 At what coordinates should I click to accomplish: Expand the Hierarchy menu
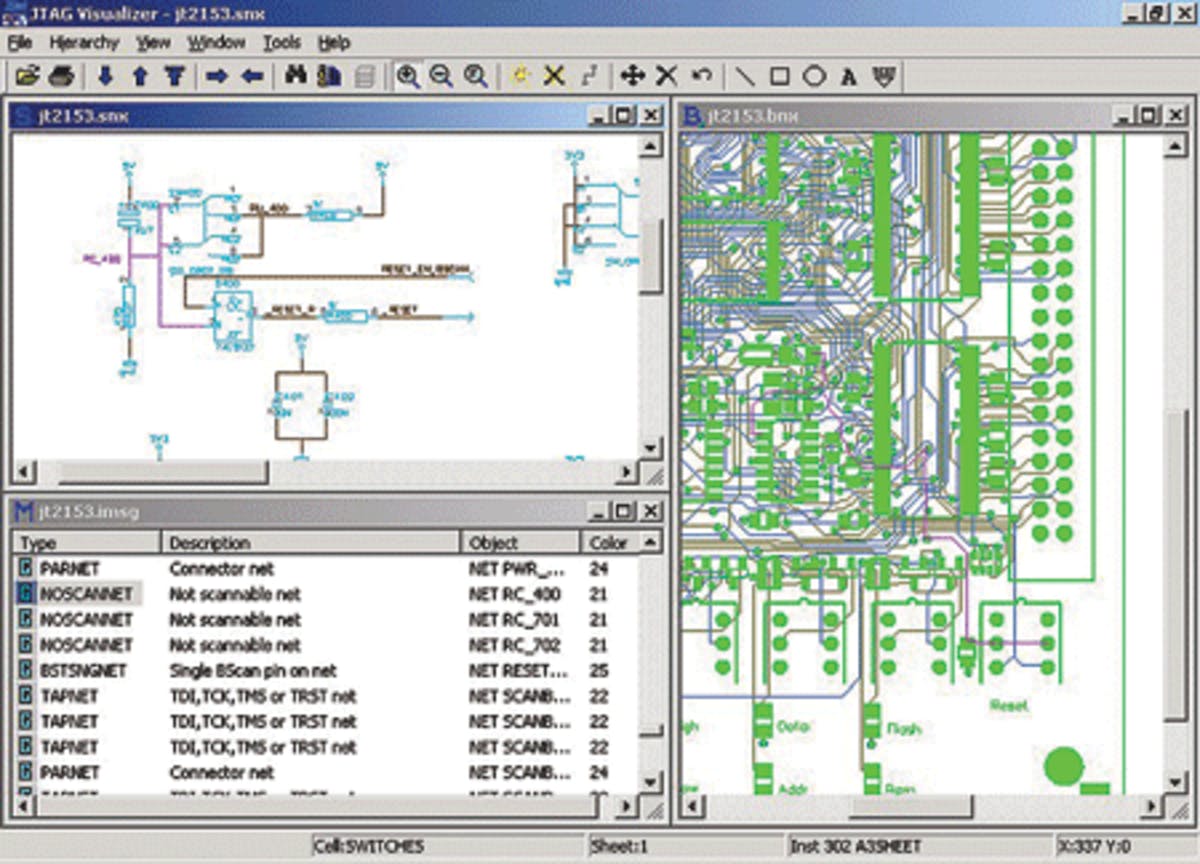85,42
